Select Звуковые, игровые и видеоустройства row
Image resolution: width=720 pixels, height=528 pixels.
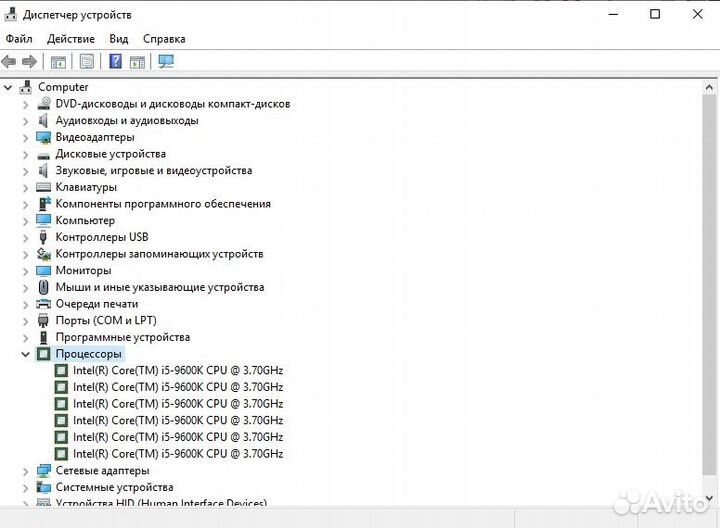[154, 170]
